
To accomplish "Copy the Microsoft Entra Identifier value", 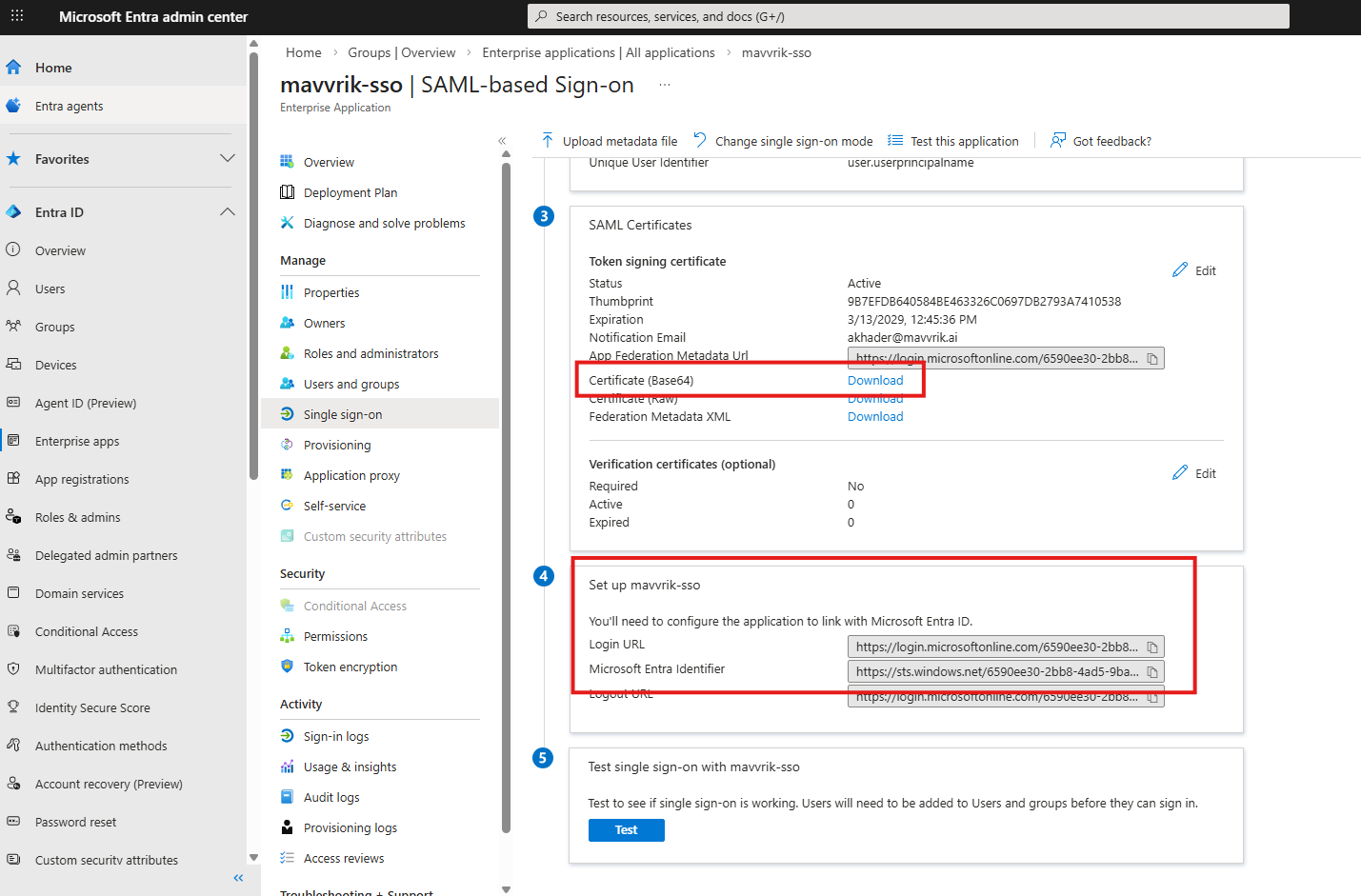I will (1151, 672).
